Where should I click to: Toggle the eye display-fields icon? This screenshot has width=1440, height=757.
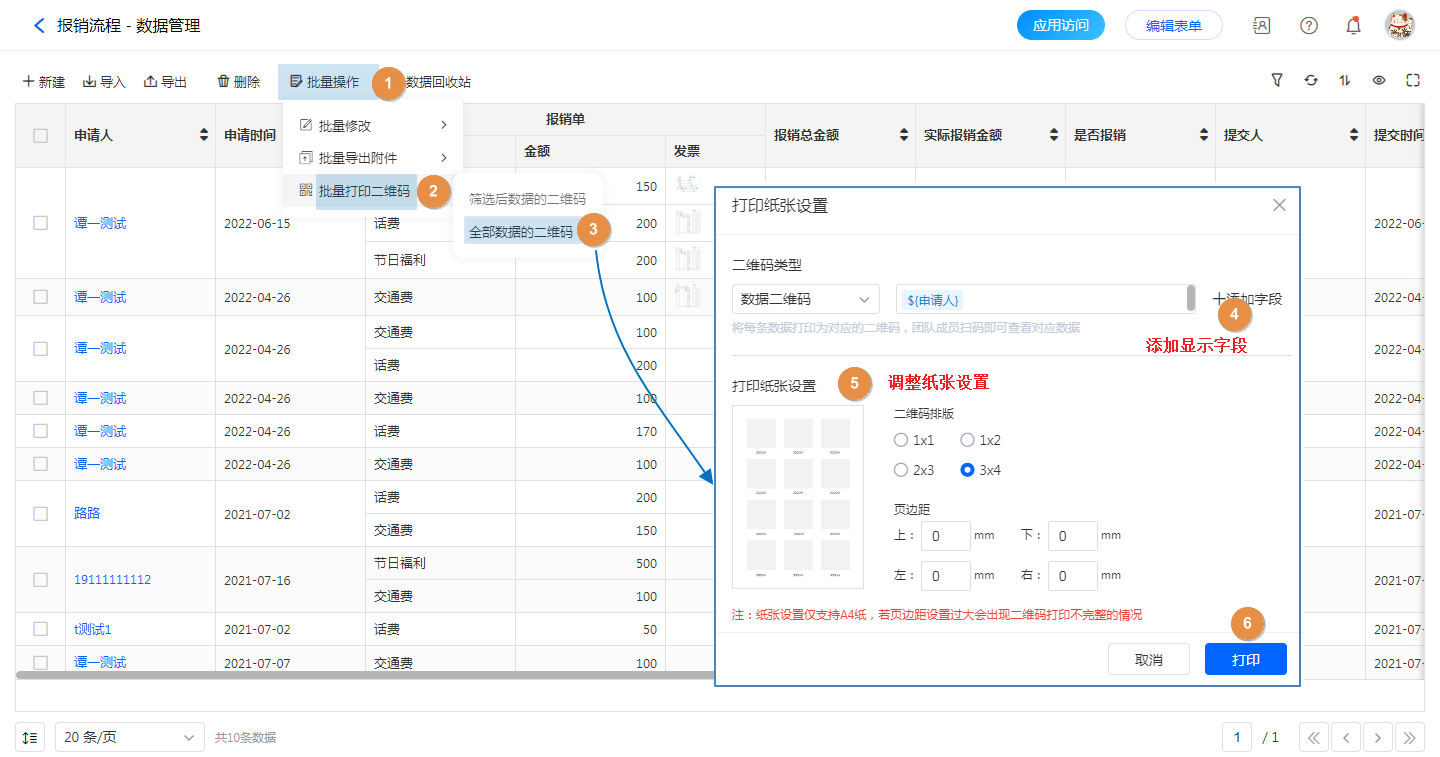point(1379,81)
